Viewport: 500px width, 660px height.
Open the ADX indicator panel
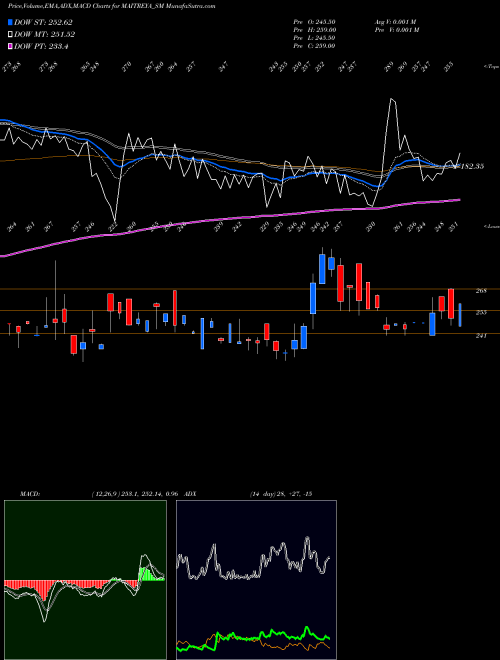pos(256,580)
